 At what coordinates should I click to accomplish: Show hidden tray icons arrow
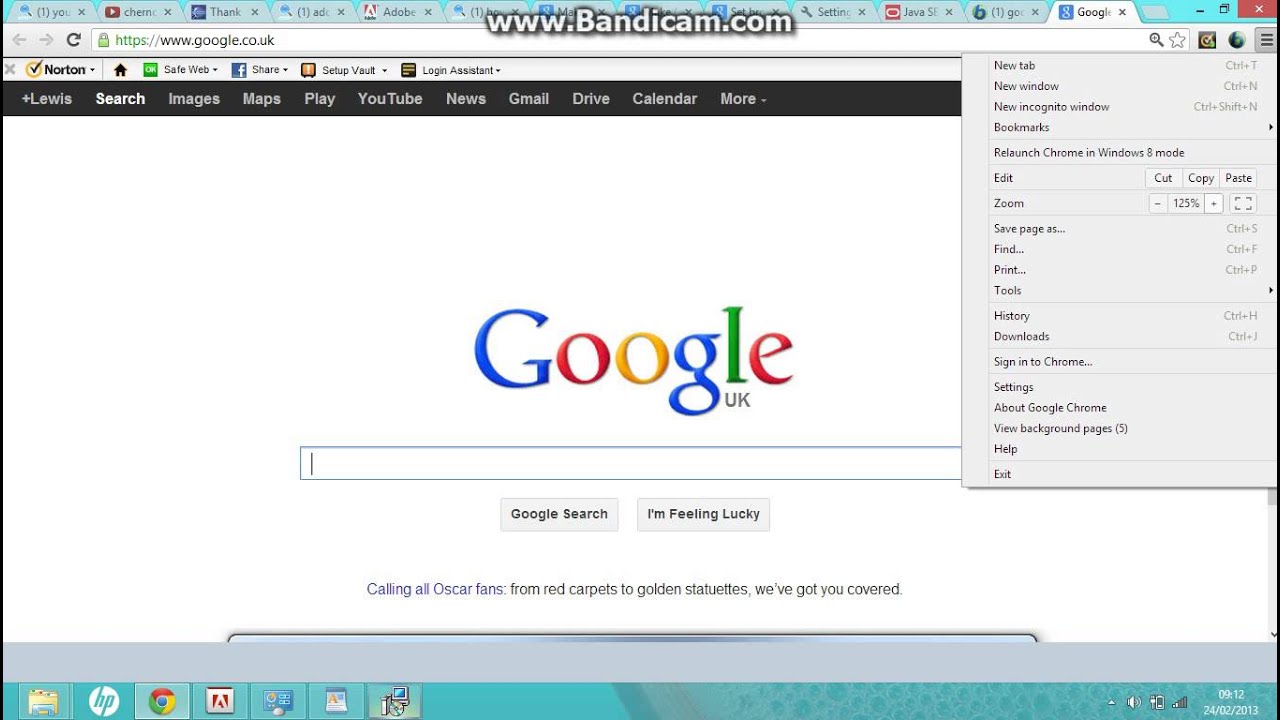[1112, 702]
